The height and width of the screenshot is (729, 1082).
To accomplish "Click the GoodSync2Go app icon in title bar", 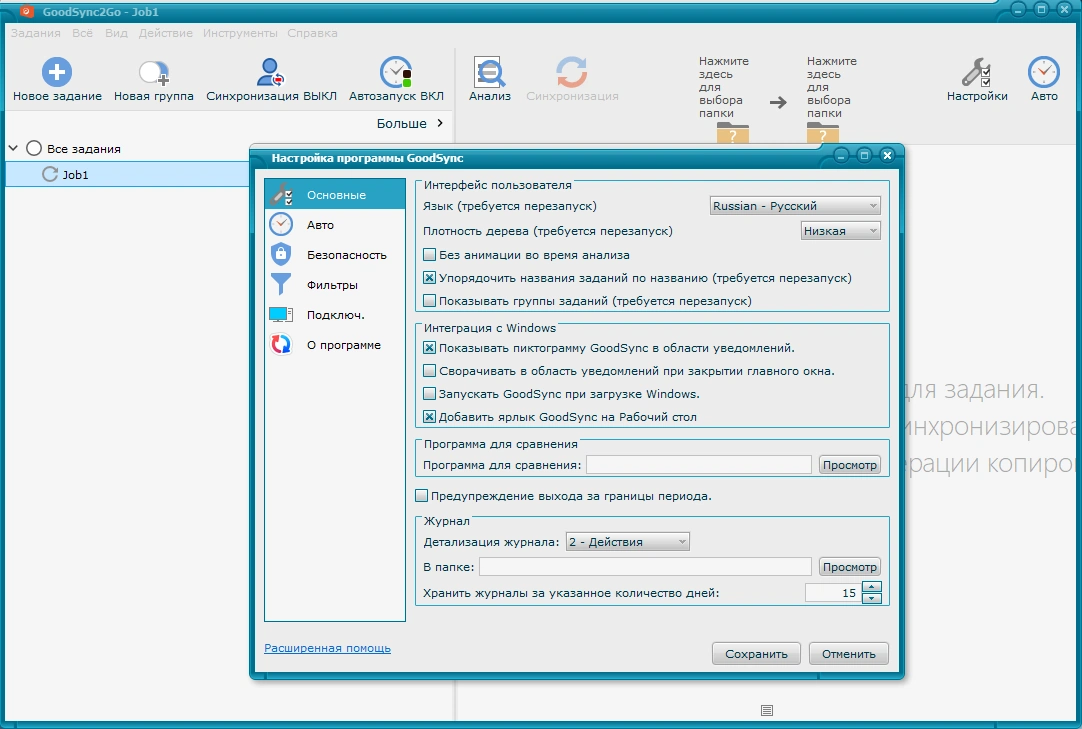I will (x=27, y=11).
